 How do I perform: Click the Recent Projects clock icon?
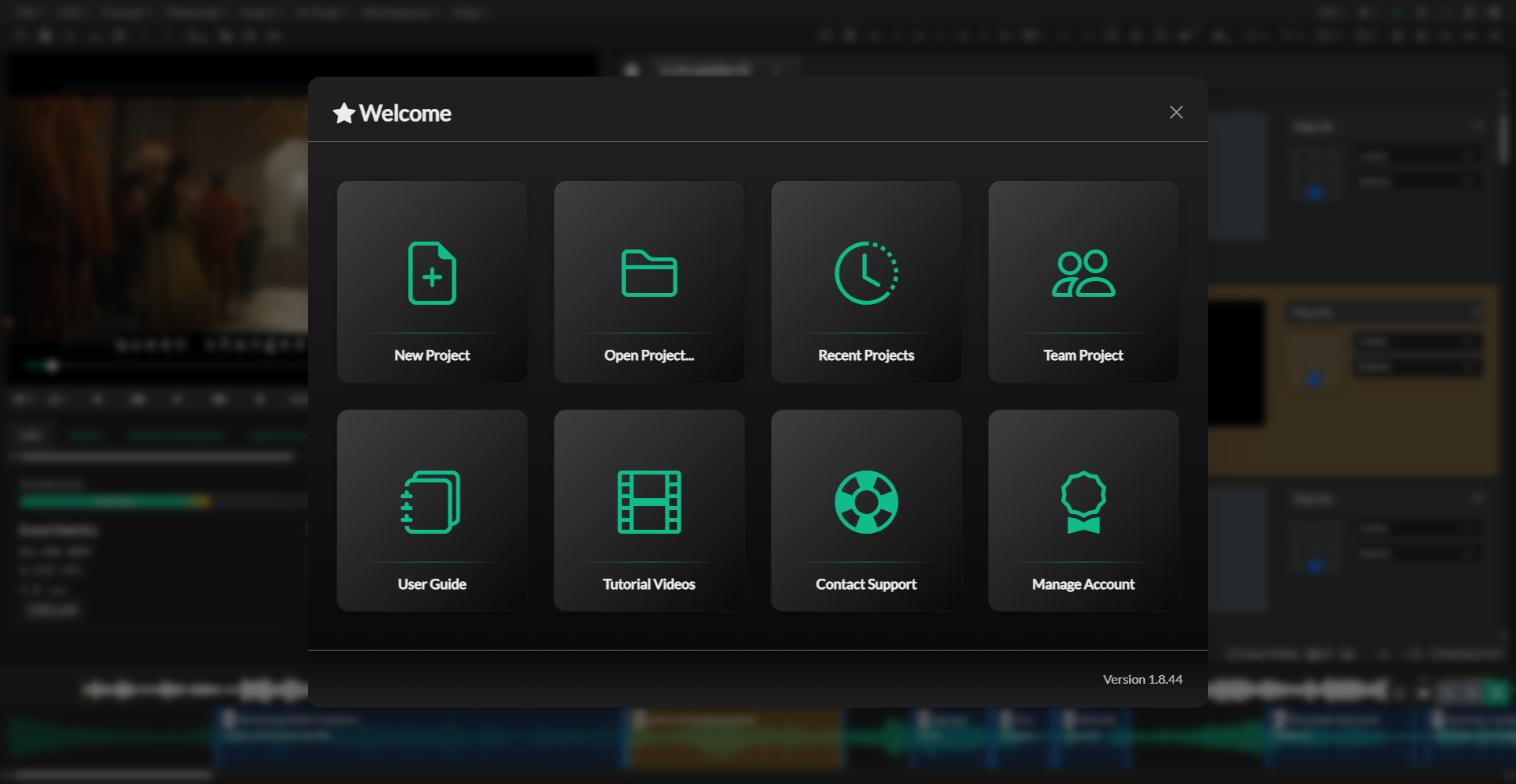[866, 273]
